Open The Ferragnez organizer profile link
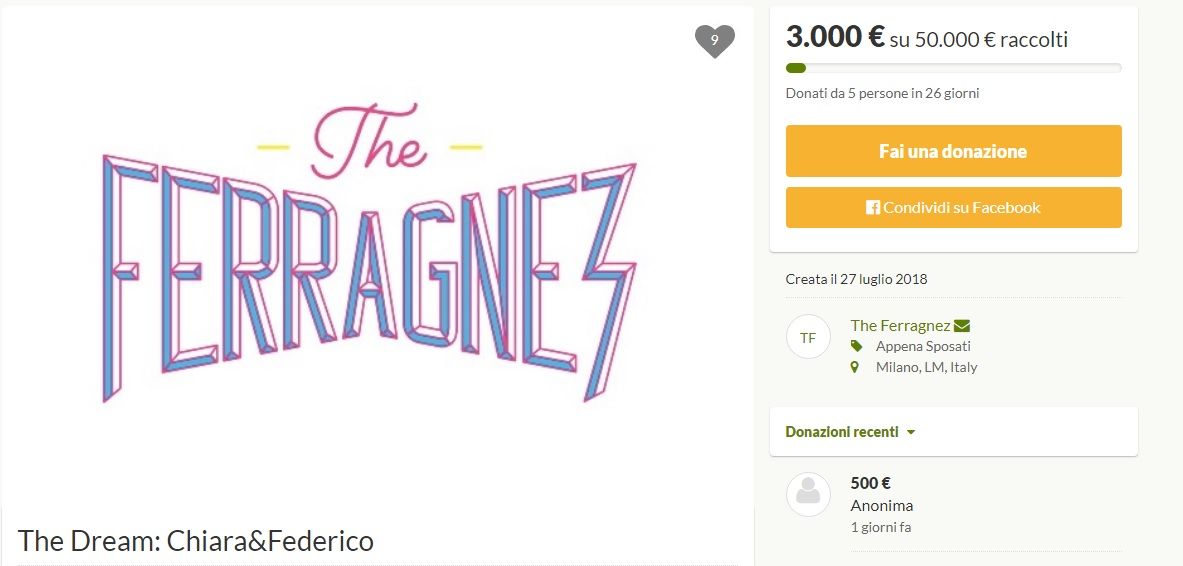Image resolution: width=1183 pixels, height=566 pixels. [x=899, y=325]
